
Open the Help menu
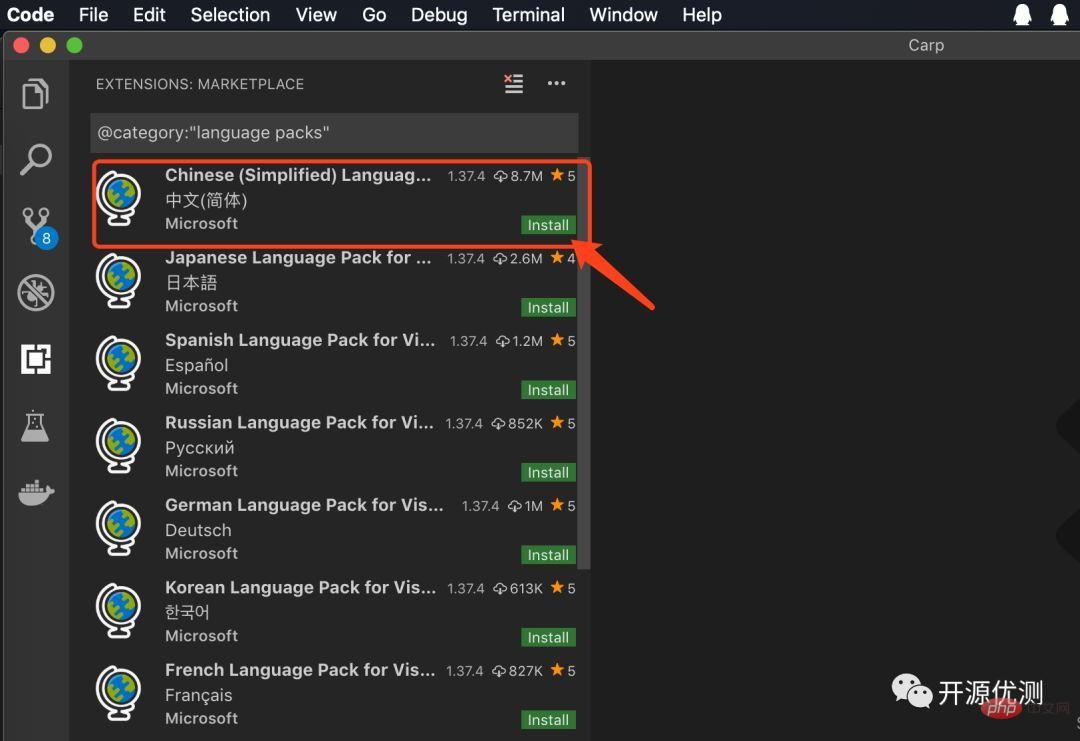(x=702, y=14)
